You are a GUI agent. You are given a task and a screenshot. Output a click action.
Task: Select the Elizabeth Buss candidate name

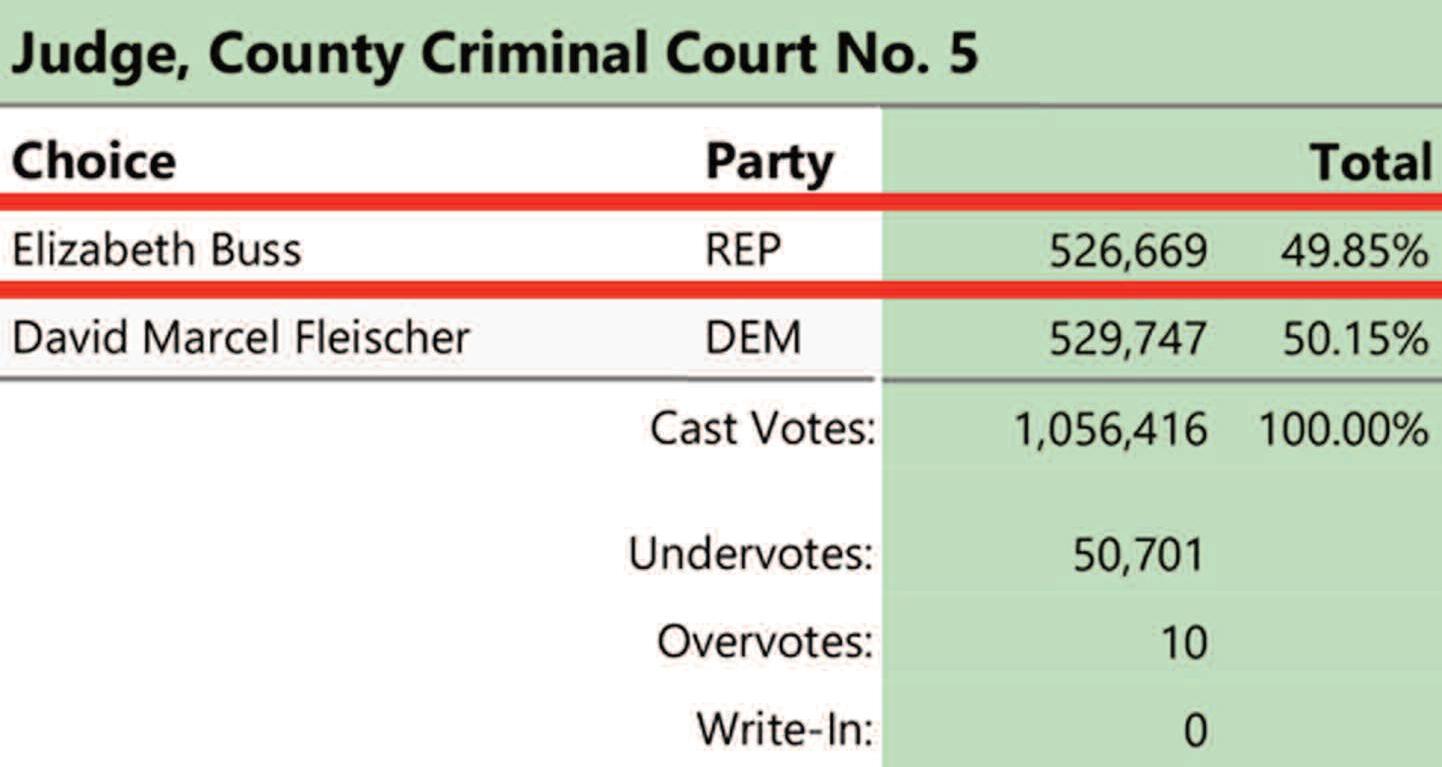156,250
